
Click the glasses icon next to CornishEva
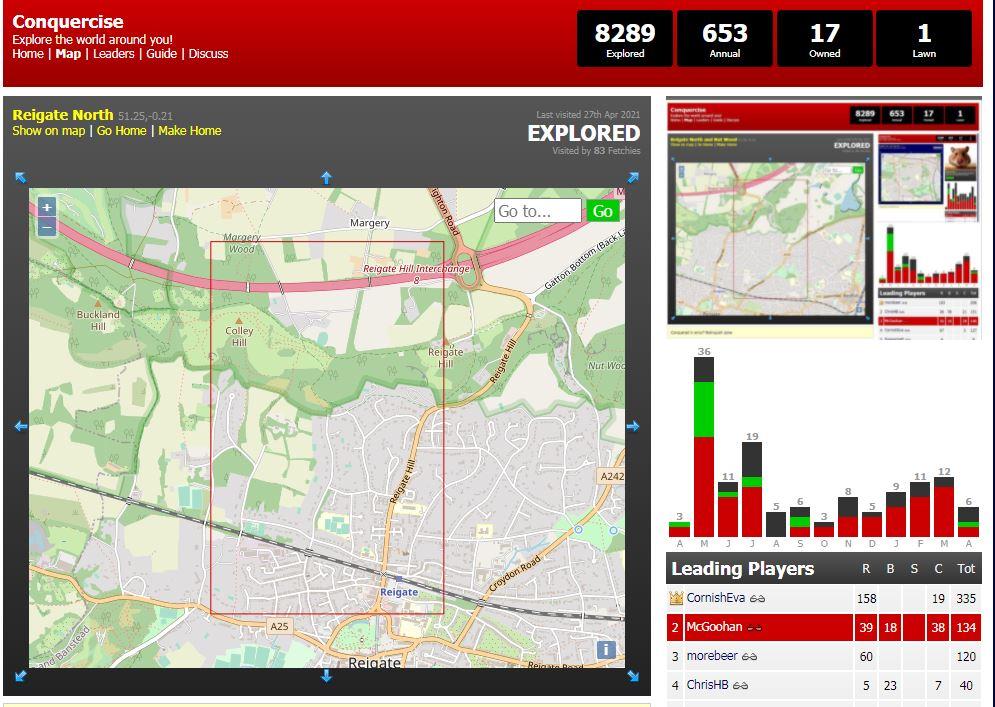pyautogui.click(x=757, y=598)
